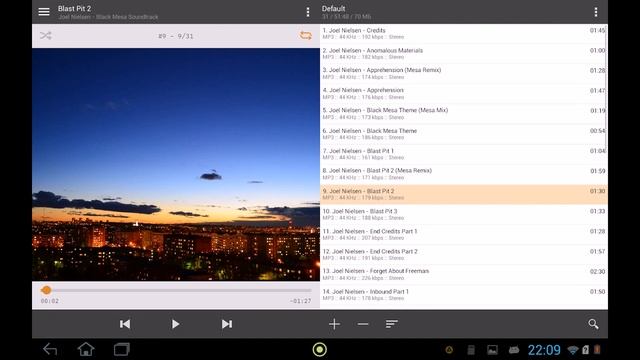Select track 11 End Credits Part 1

[464, 234]
